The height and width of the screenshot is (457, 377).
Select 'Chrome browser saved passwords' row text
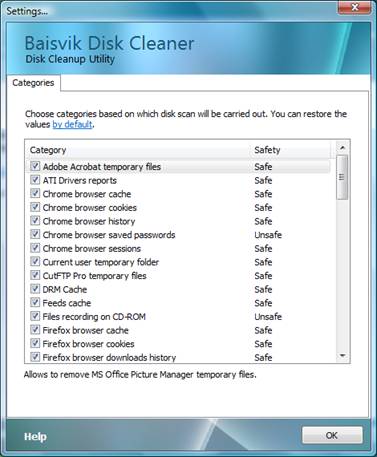click(x=109, y=235)
